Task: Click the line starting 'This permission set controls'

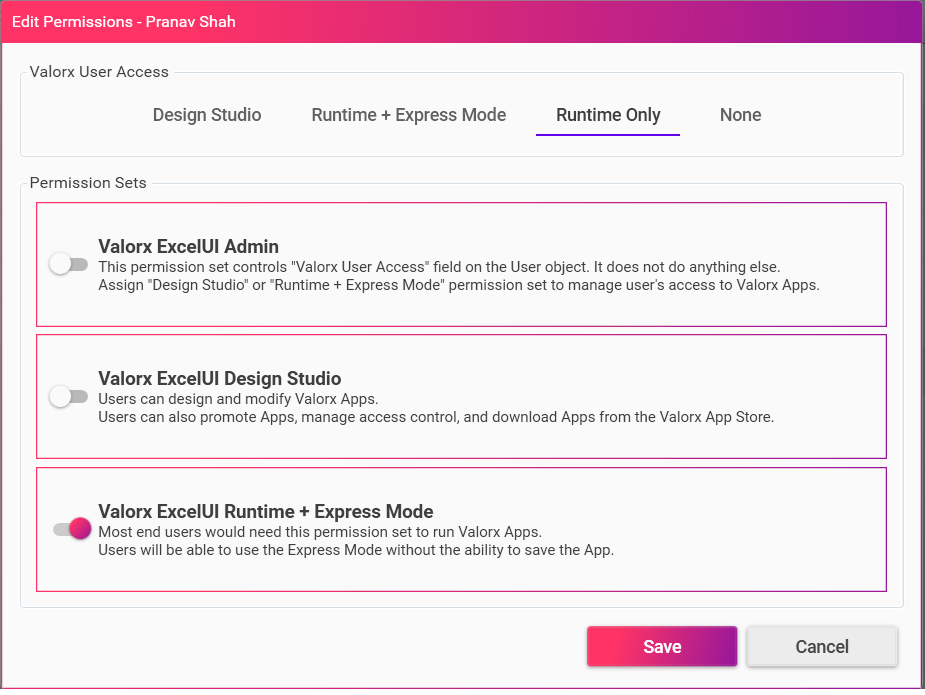Action: coord(439,267)
